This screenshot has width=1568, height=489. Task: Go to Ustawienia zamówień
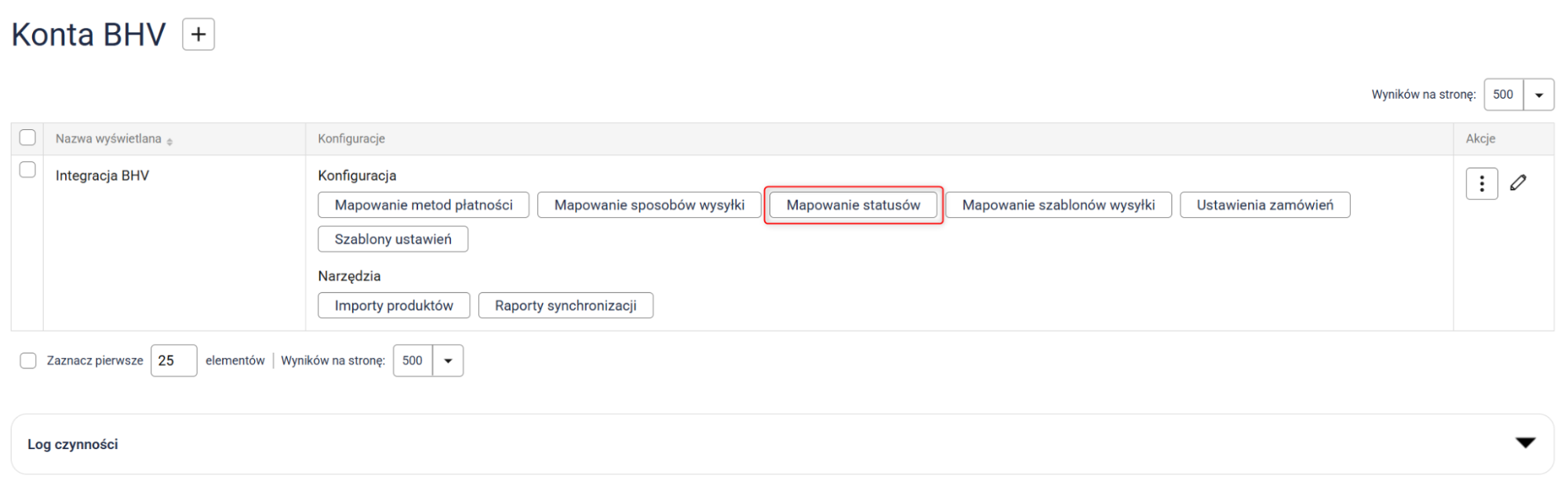(x=1264, y=205)
